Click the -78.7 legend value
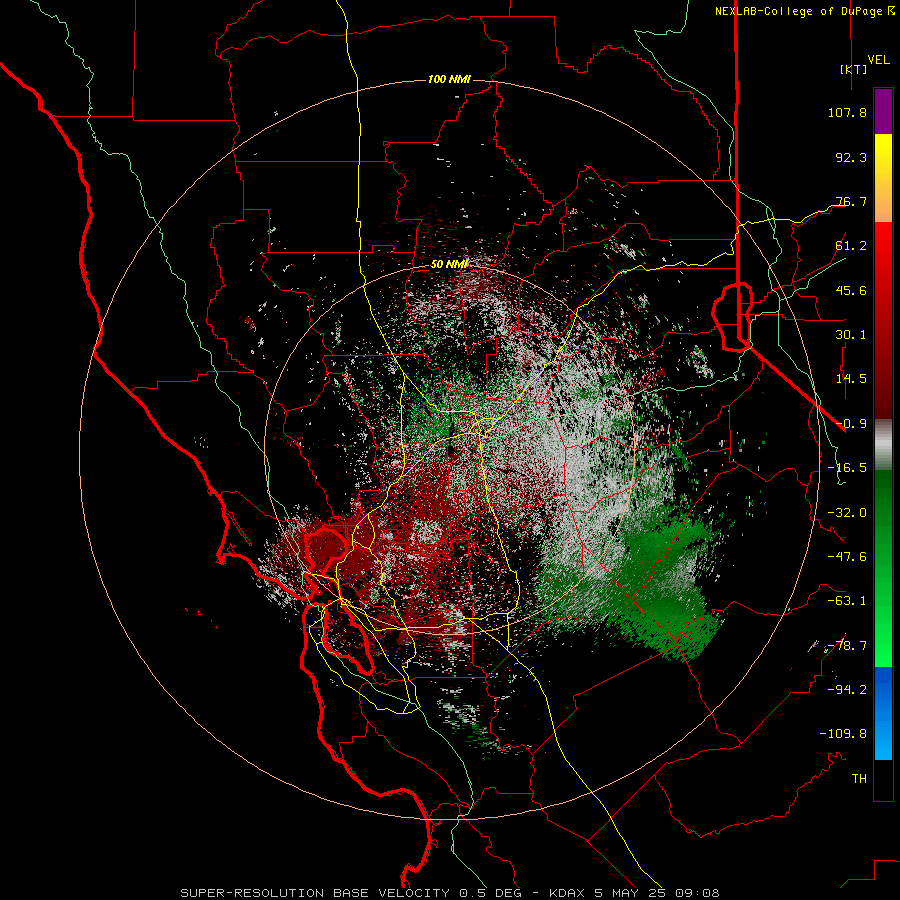 tap(847, 646)
